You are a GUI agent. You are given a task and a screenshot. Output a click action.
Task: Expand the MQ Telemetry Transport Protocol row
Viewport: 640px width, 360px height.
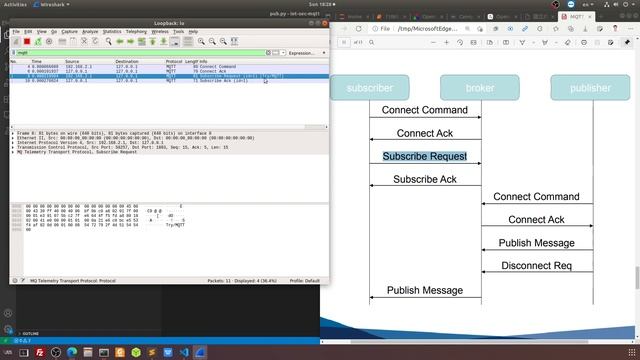pyautogui.click(x=13, y=152)
